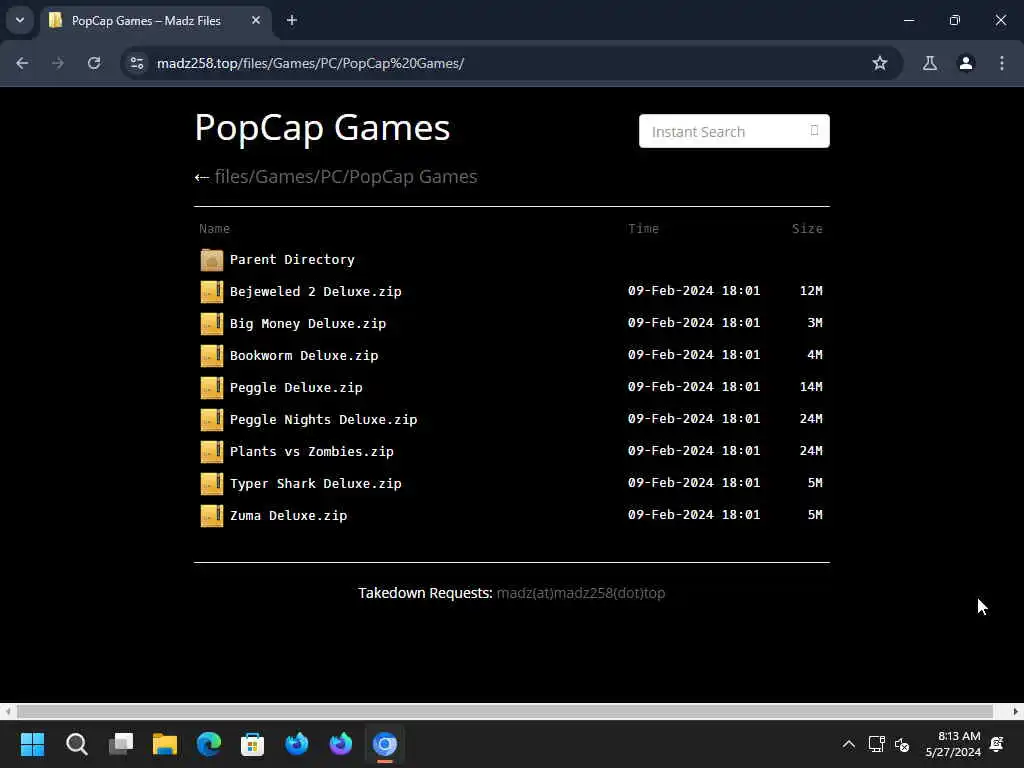This screenshot has width=1024, height=768.
Task: Download Peggle Deluxe.zip
Action: pos(296,387)
